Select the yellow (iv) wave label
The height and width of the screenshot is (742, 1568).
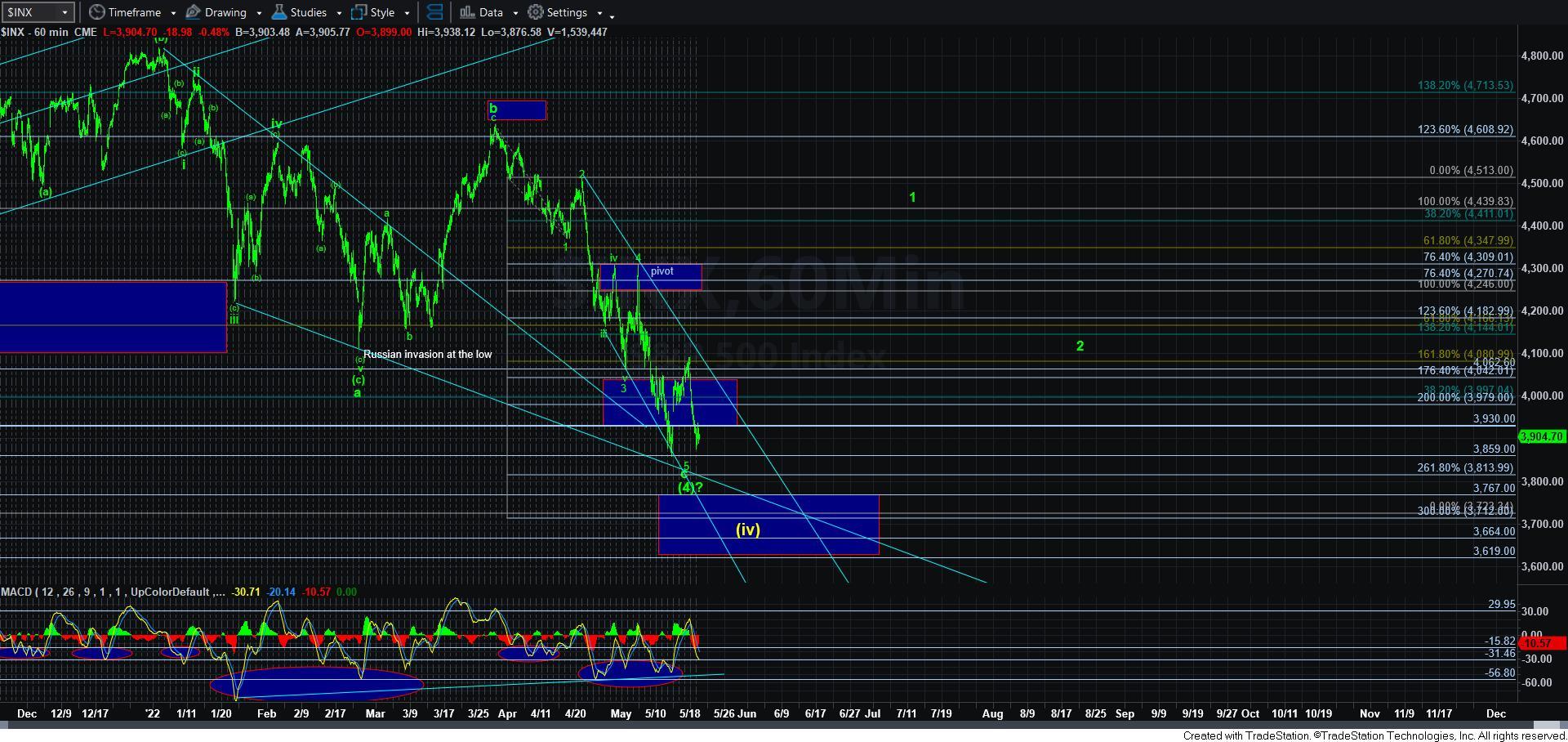point(748,529)
